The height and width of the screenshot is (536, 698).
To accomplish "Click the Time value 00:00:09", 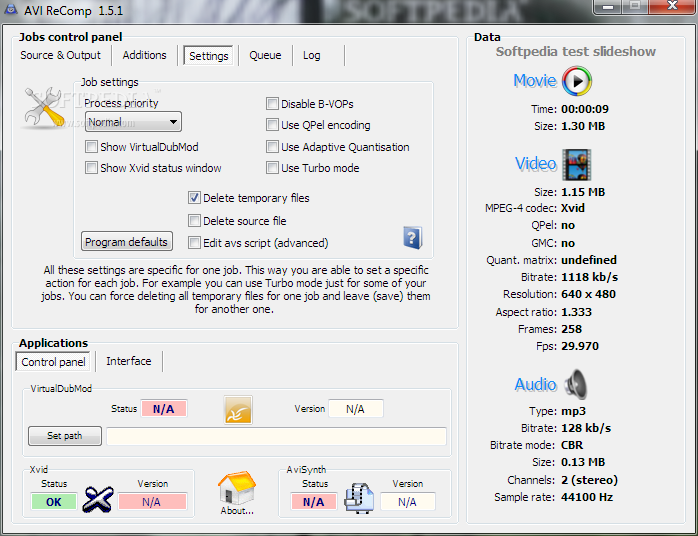I will [x=584, y=109].
